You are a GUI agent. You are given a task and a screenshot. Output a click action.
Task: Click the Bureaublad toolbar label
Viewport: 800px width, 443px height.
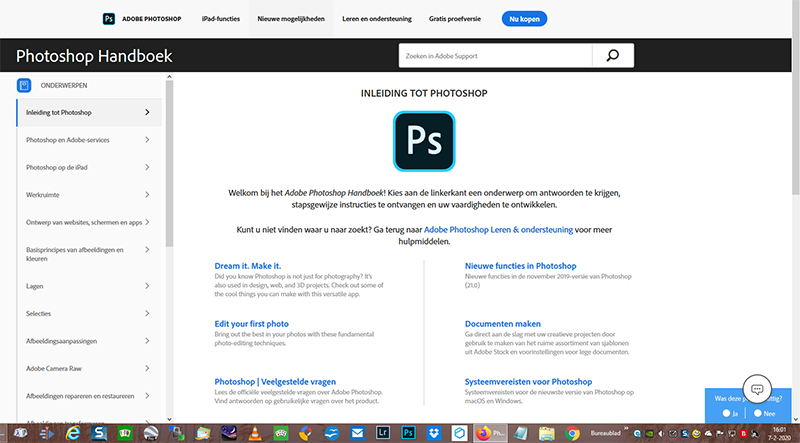606,433
